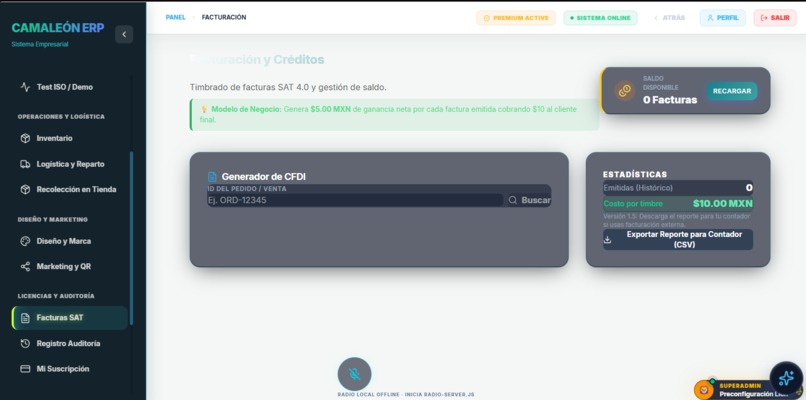The image size is (806, 400).
Task: Click the Sistema Empresarial subtitle
Action: pyautogui.click(x=40, y=44)
